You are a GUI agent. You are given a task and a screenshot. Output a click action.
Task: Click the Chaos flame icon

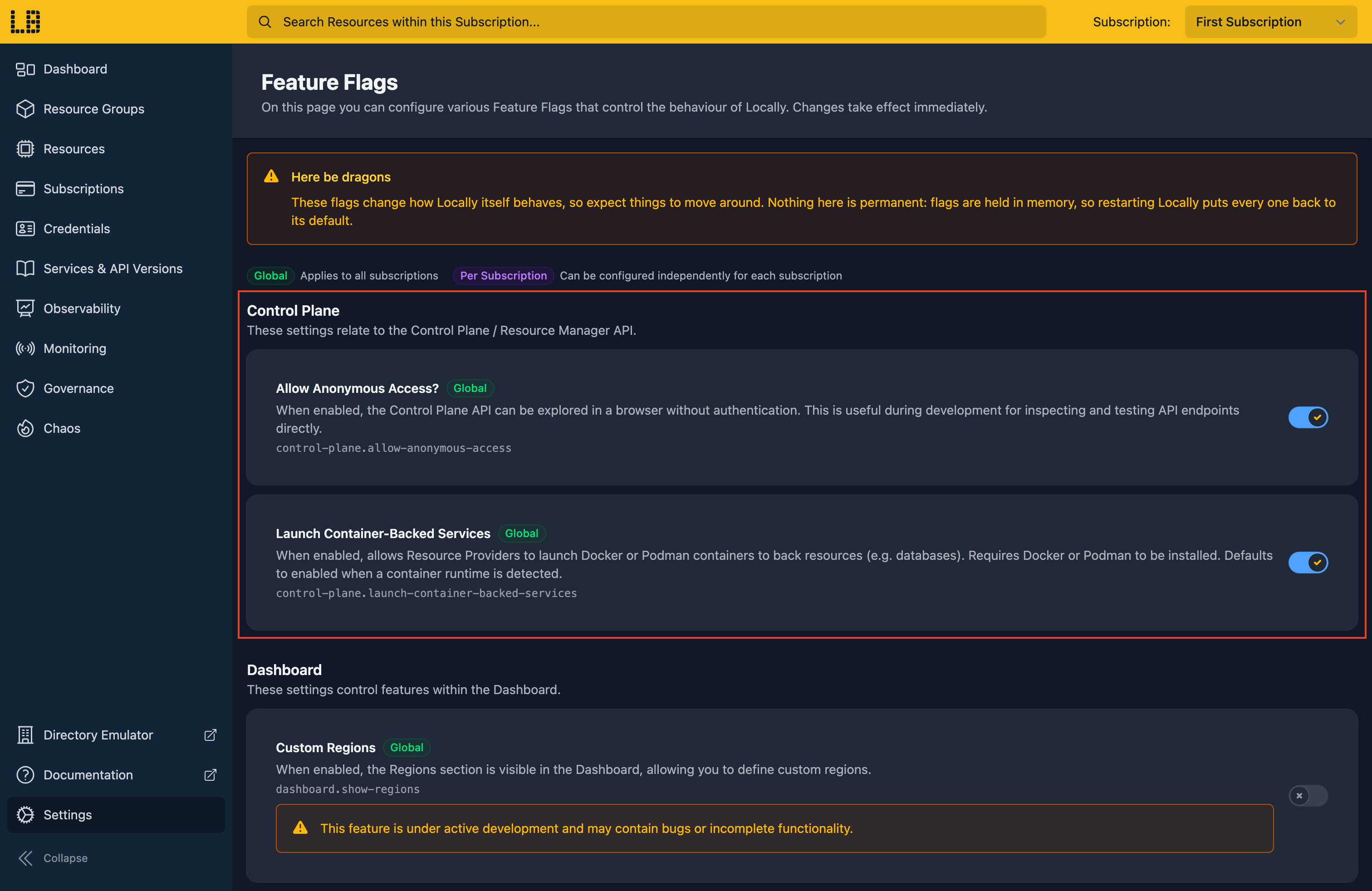(x=25, y=428)
